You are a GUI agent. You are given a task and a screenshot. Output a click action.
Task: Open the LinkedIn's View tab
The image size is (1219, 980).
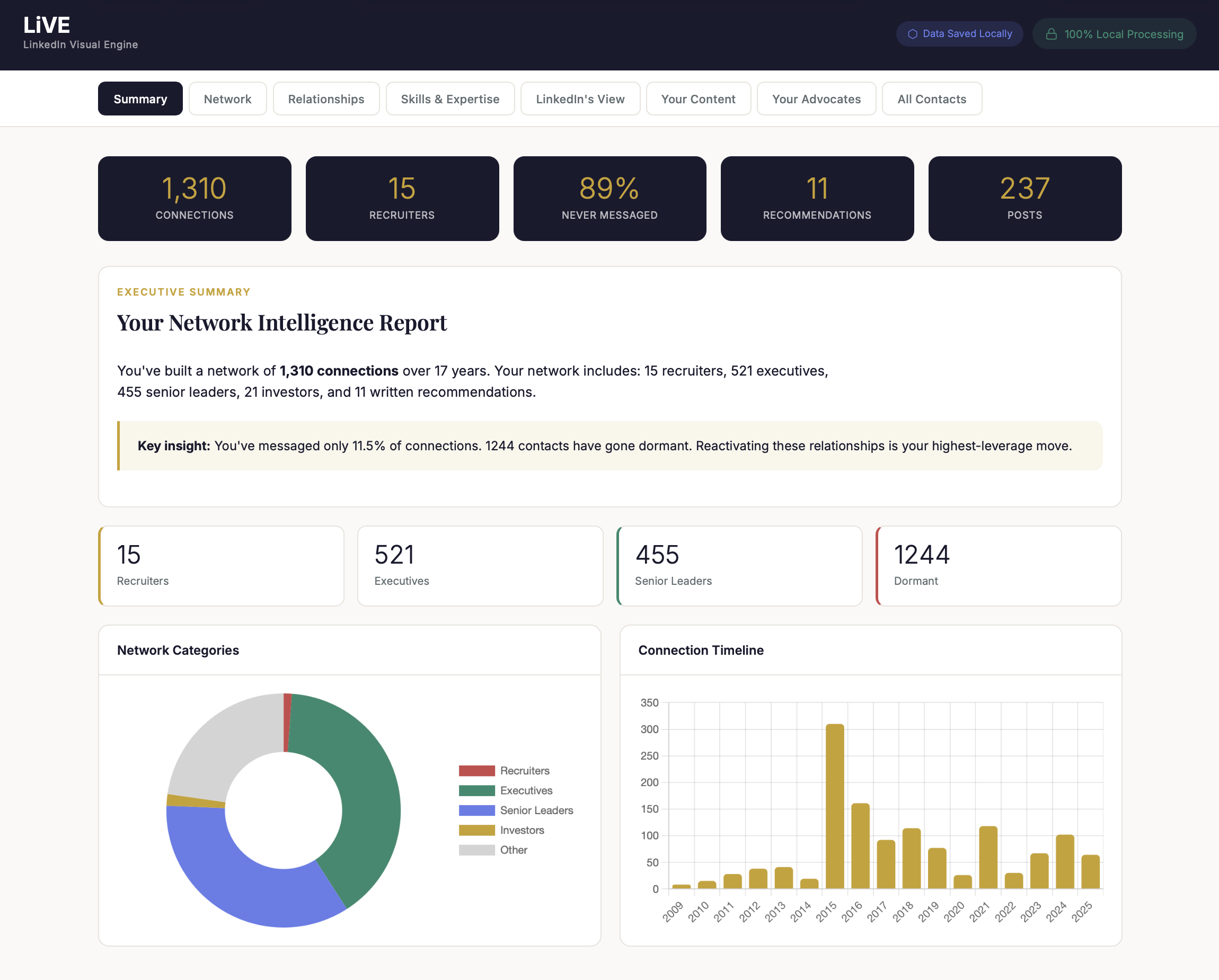(580, 99)
